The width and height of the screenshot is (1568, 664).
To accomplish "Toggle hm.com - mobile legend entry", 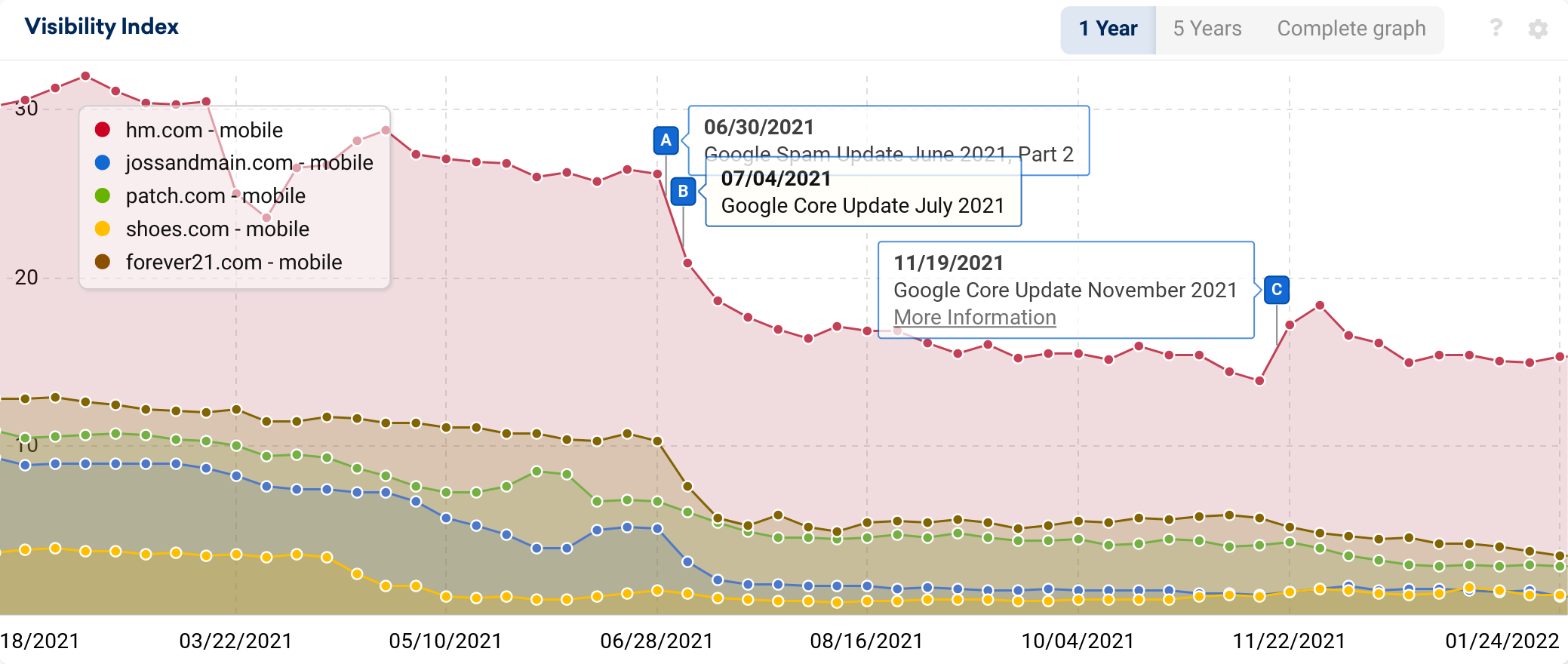I will [x=189, y=130].
